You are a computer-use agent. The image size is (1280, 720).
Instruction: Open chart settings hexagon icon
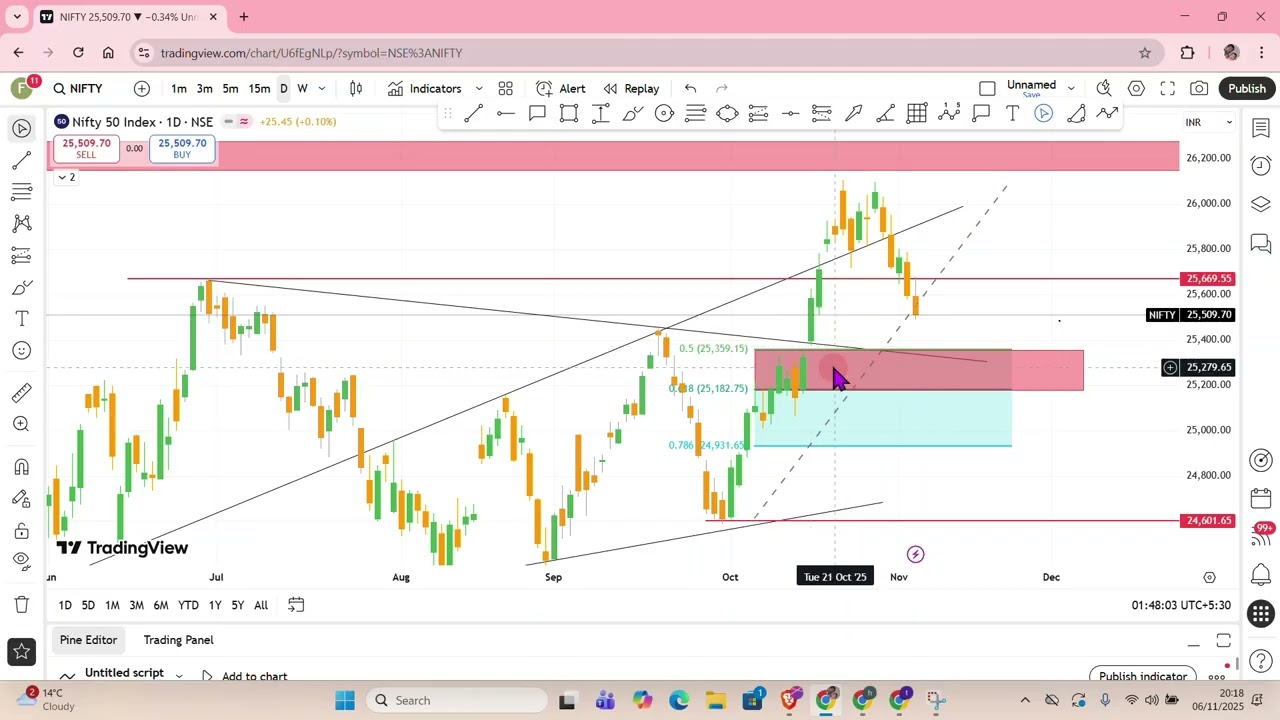click(1136, 89)
